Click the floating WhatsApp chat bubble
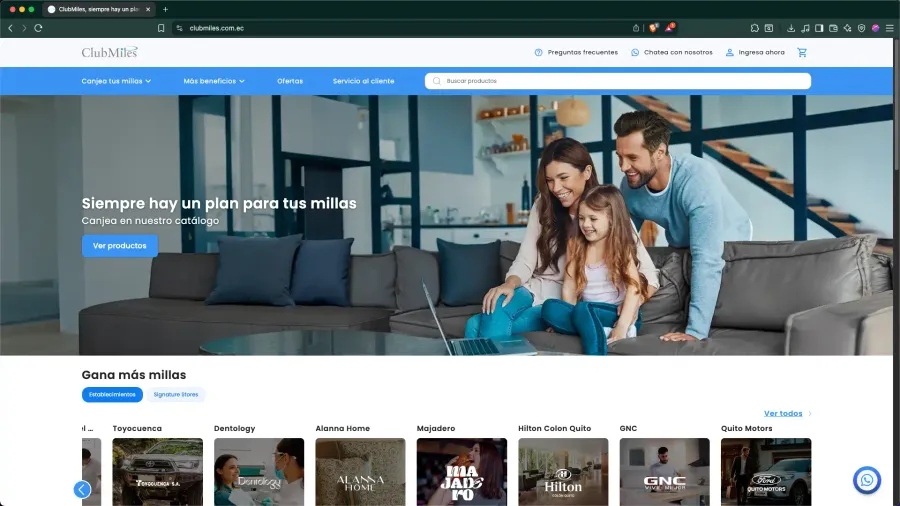 [x=866, y=480]
